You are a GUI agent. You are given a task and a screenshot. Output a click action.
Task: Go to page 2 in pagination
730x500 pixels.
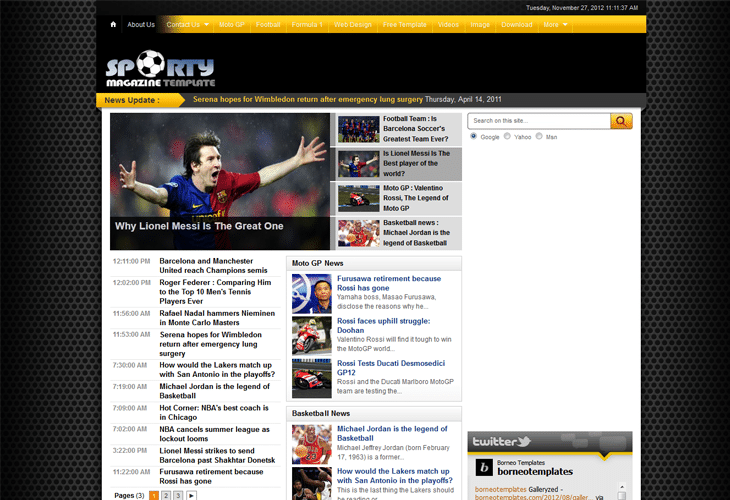(166, 496)
